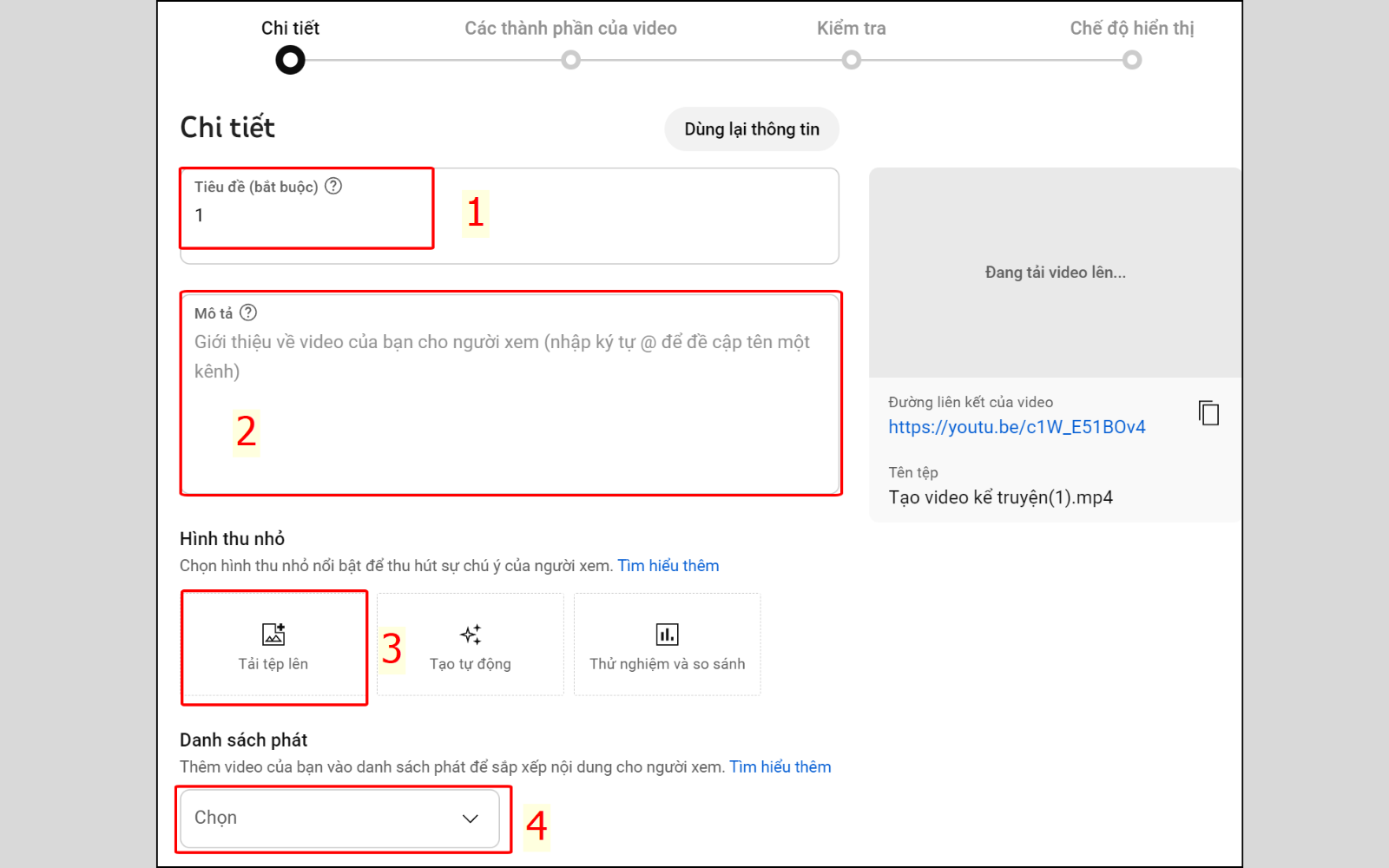Click the help icon next to Tiêu đề
Screen dimensions: 1389x868
click(333, 186)
